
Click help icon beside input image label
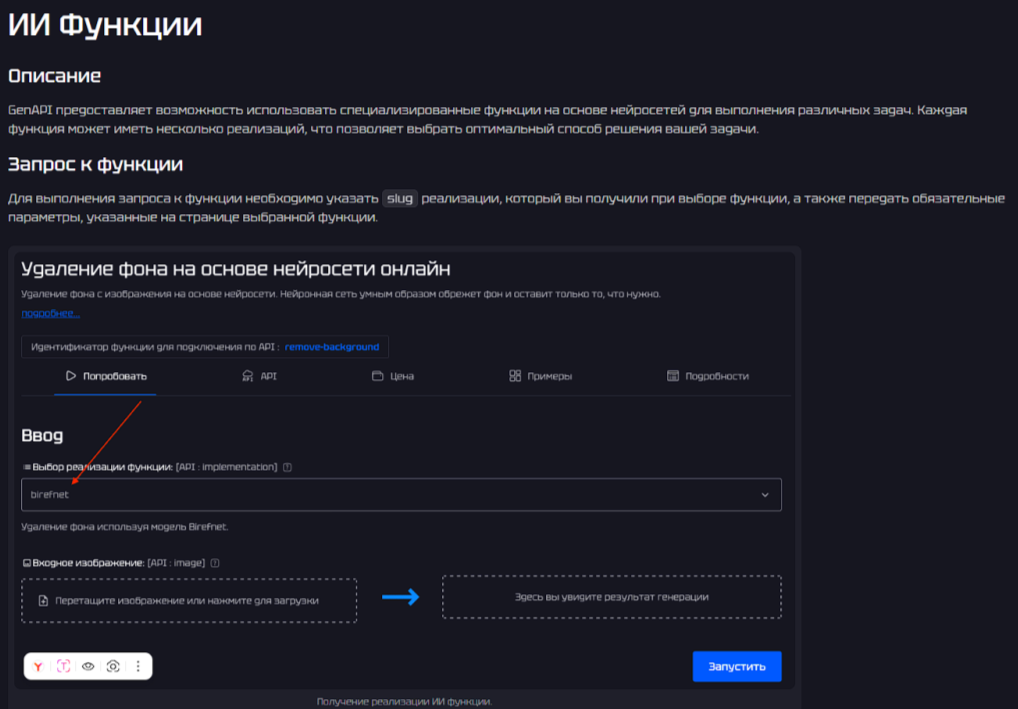point(215,563)
